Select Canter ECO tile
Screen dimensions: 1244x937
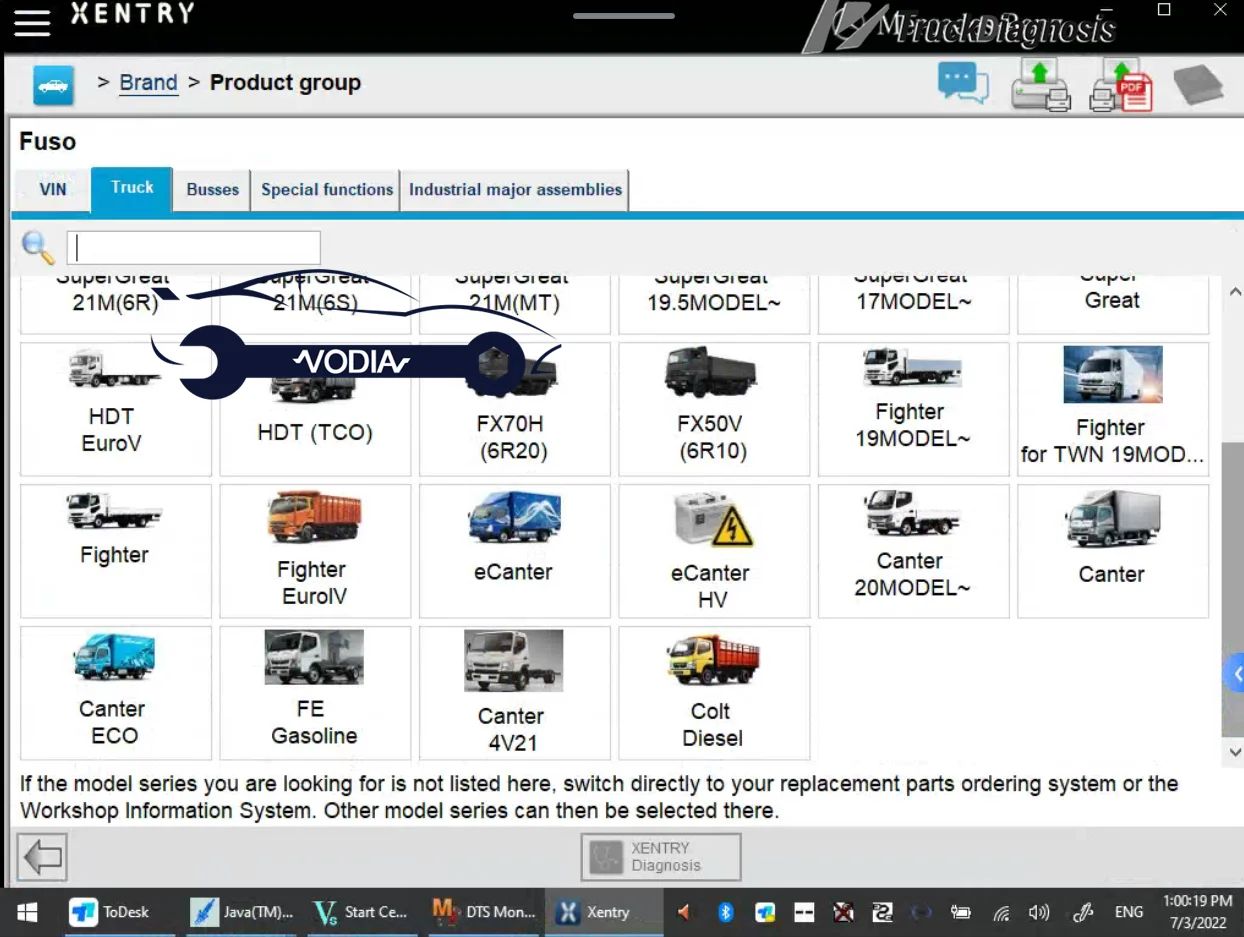tap(116, 693)
